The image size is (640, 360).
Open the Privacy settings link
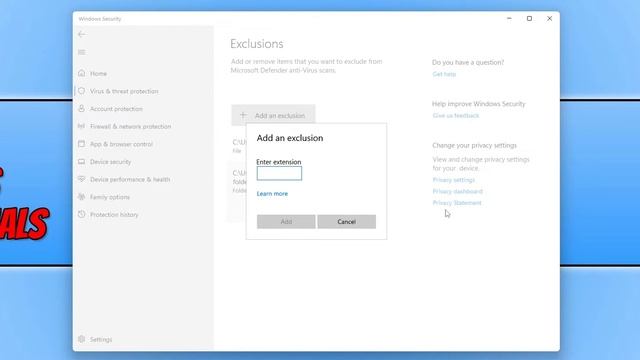[453, 180]
